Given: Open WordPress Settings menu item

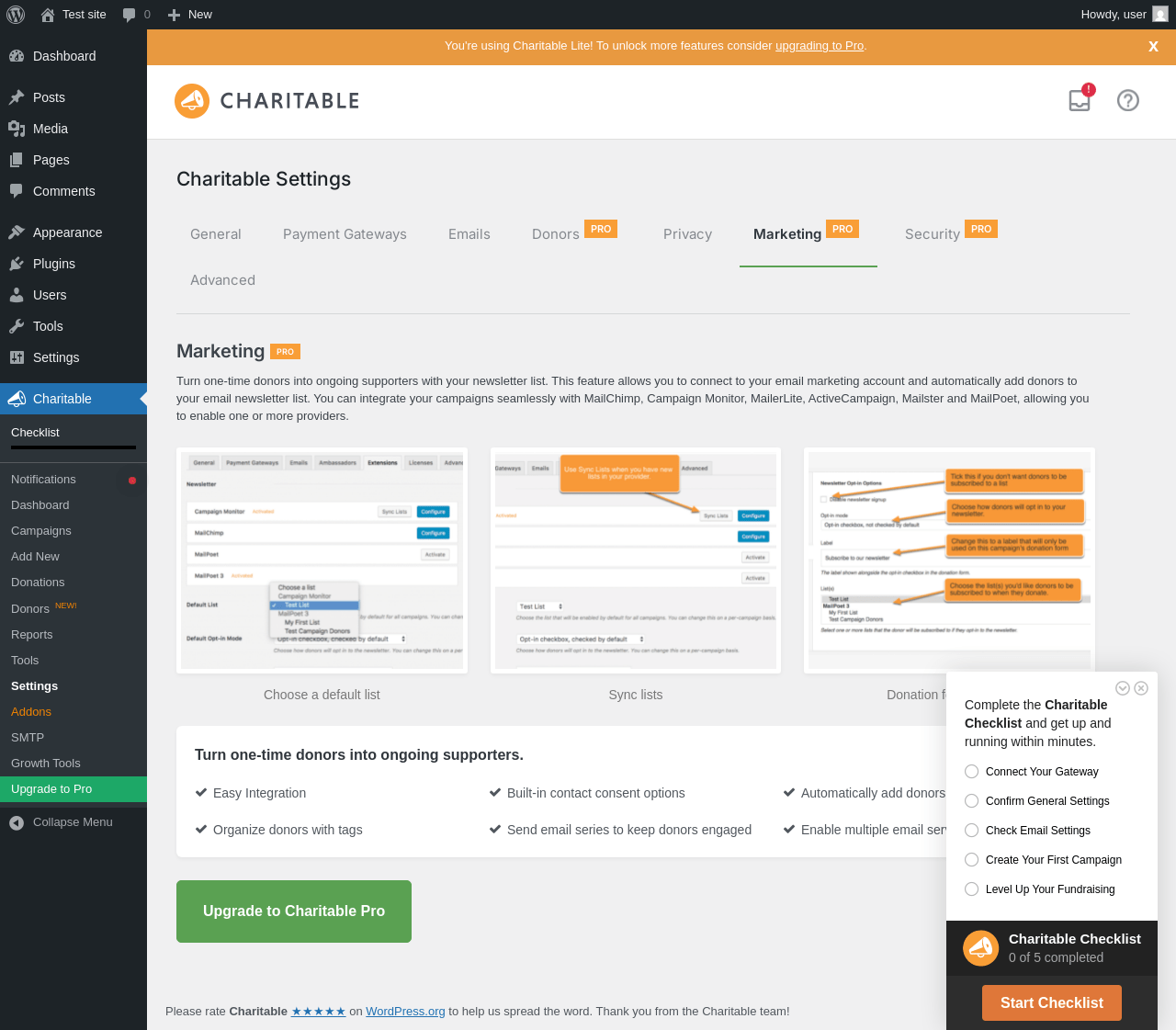Looking at the screenshot, I should pos(73,357).
